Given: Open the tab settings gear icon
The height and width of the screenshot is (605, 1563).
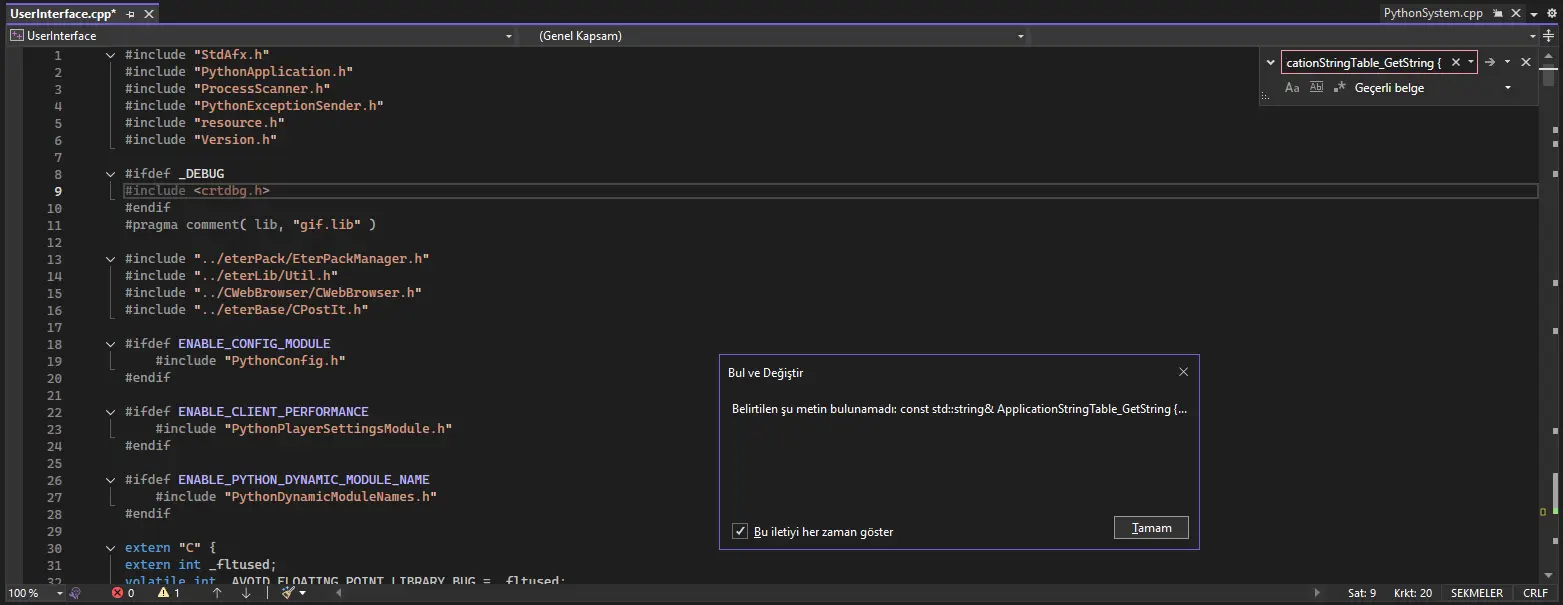Looking at the screenshot, I should [x=1552, y=14].
